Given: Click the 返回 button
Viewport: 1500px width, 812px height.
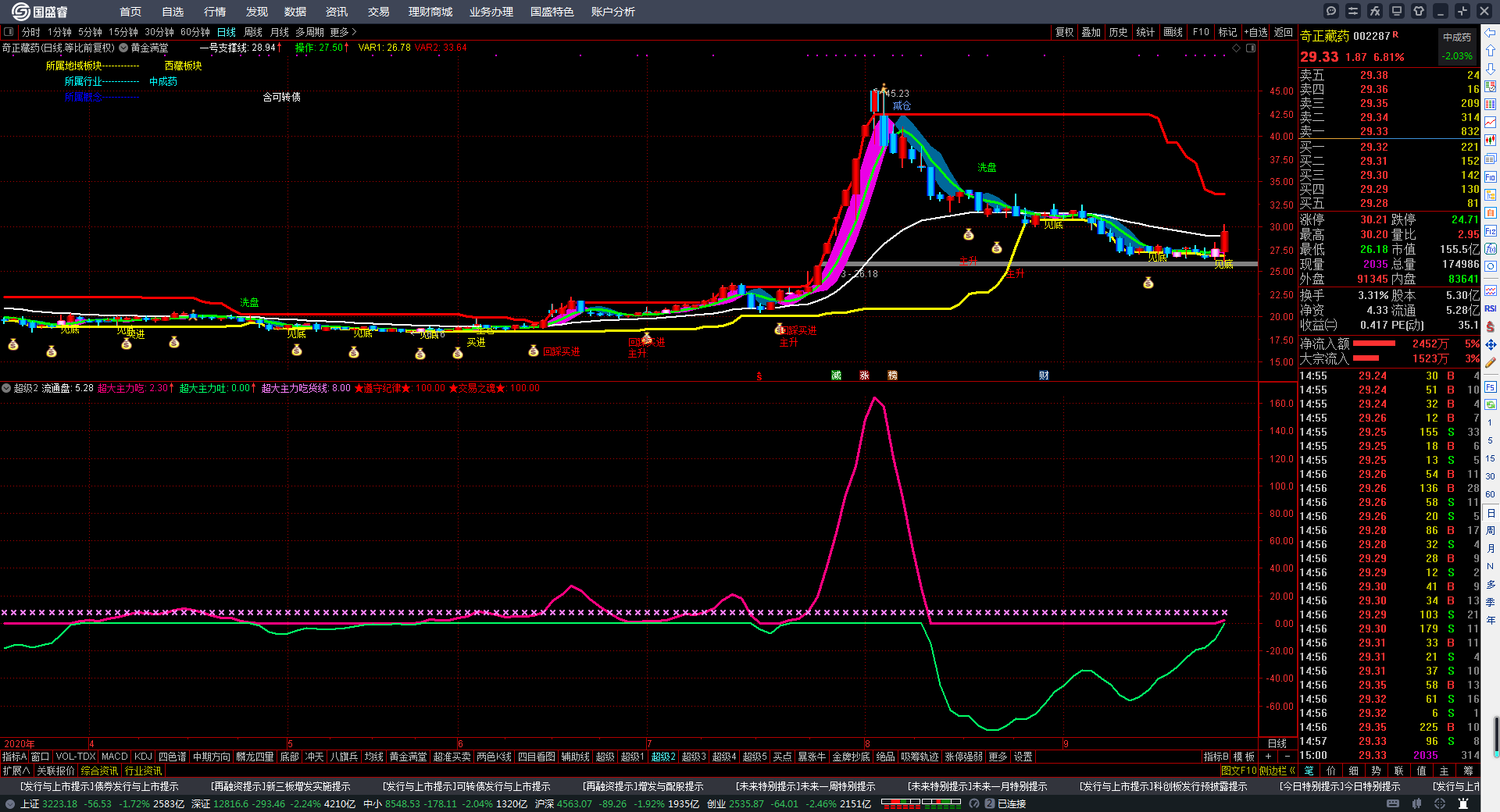Looking at the screenshot, I should click(1284, 32).
